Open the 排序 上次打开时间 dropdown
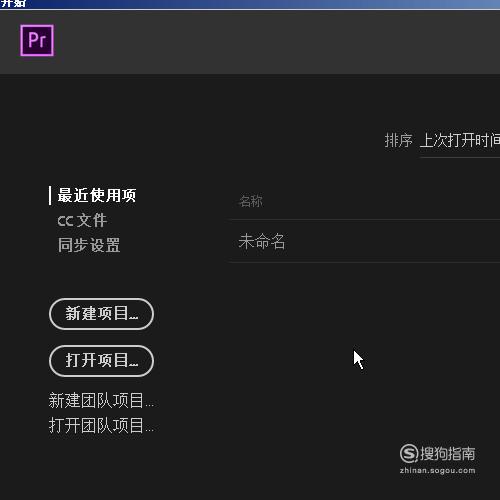 (x=459, y=140)
